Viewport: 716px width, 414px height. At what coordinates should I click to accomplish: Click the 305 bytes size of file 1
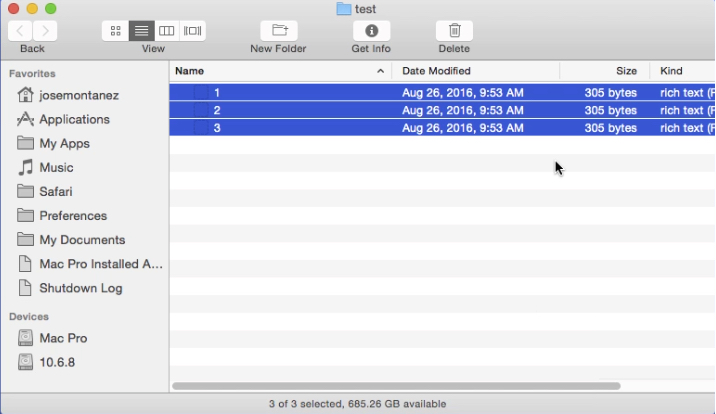point(611,93)
